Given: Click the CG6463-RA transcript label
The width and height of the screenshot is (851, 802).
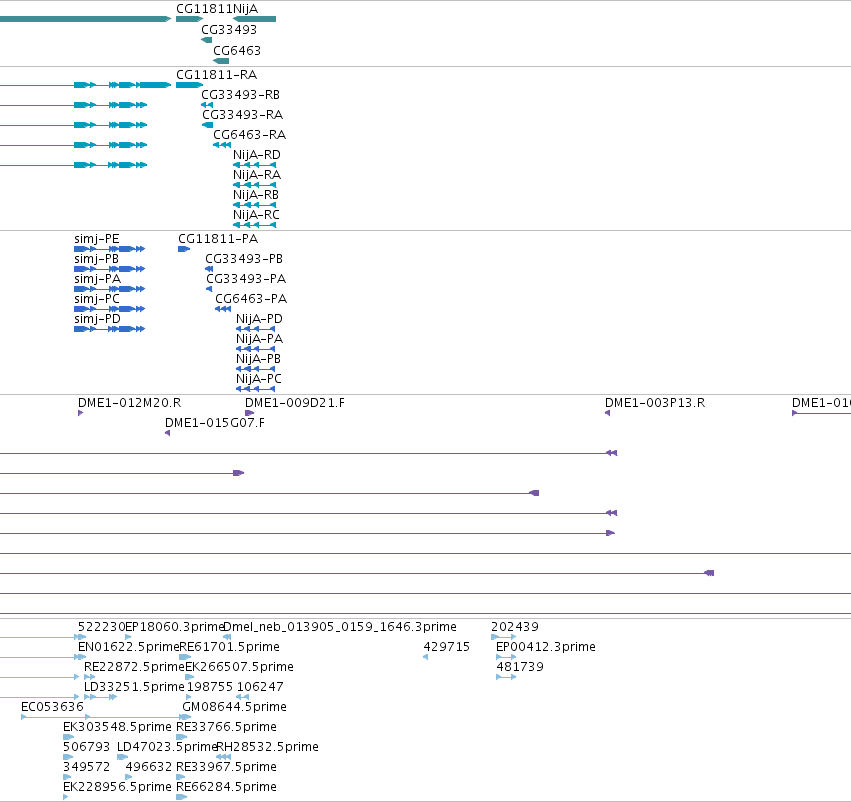Looking at the screenshot, I should pyautogui.click(x=249, y=135).
